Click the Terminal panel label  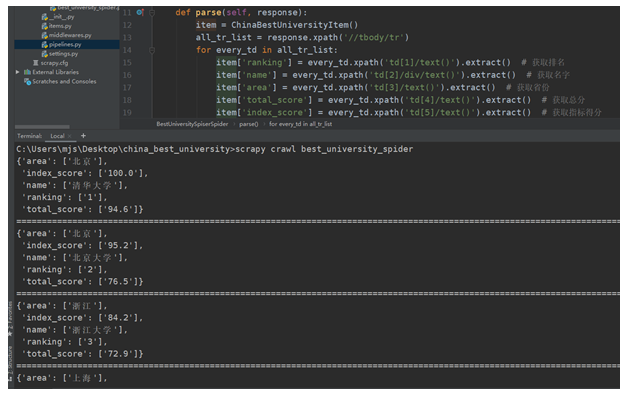29,136
